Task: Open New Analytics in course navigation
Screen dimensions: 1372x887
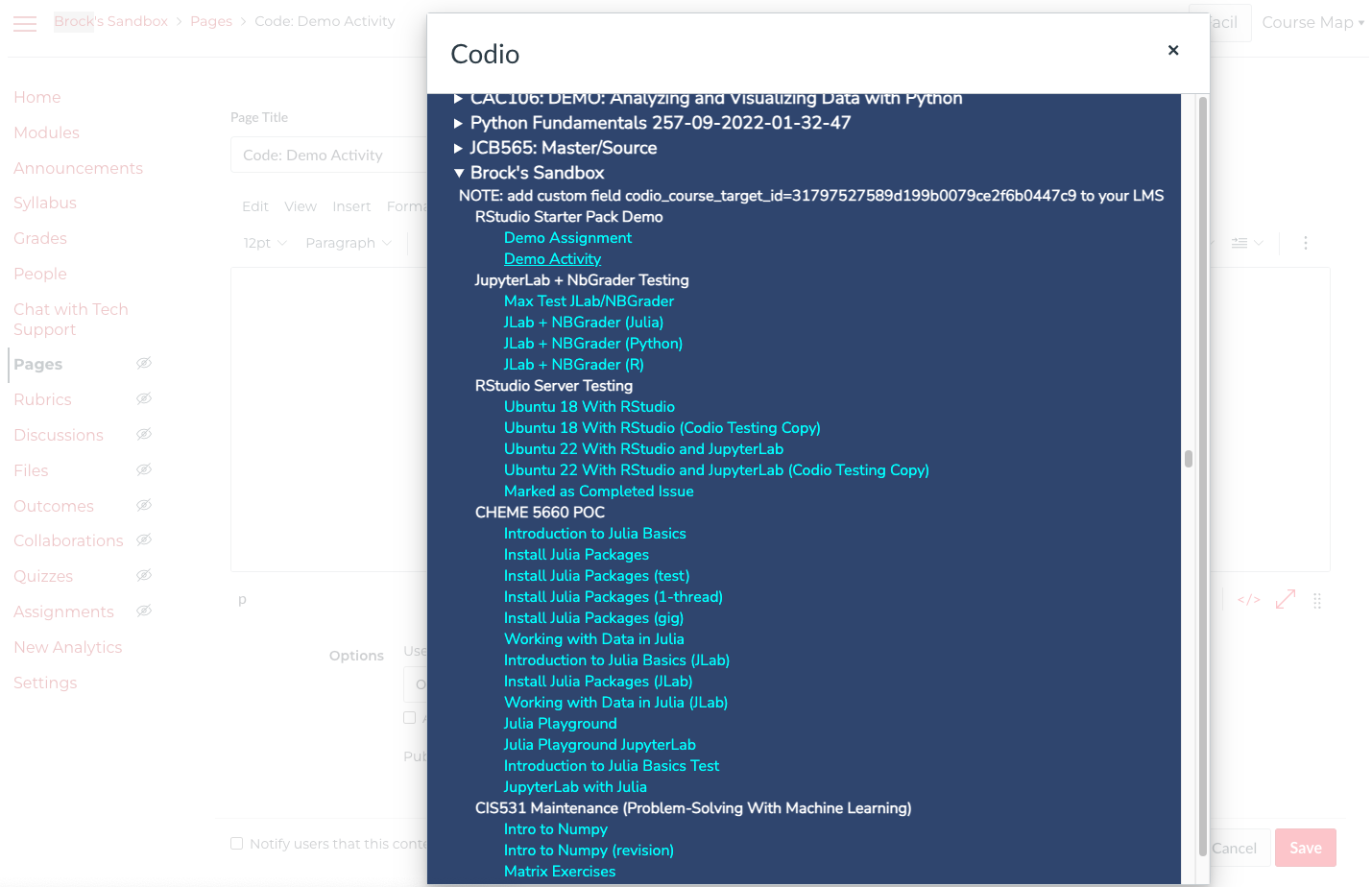Action: click(68, 647)
